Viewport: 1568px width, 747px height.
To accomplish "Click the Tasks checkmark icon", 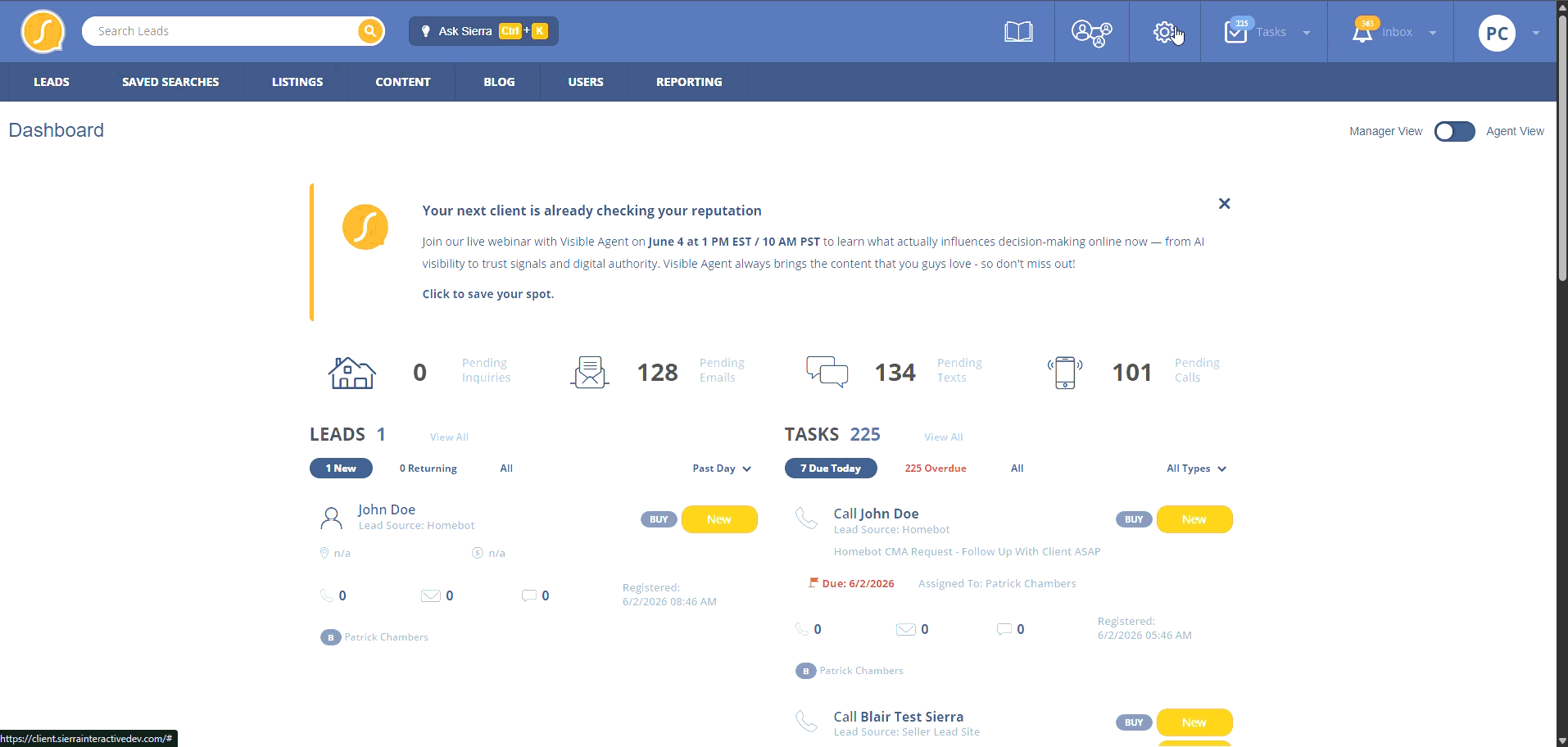I will [x=1235, y=33].
